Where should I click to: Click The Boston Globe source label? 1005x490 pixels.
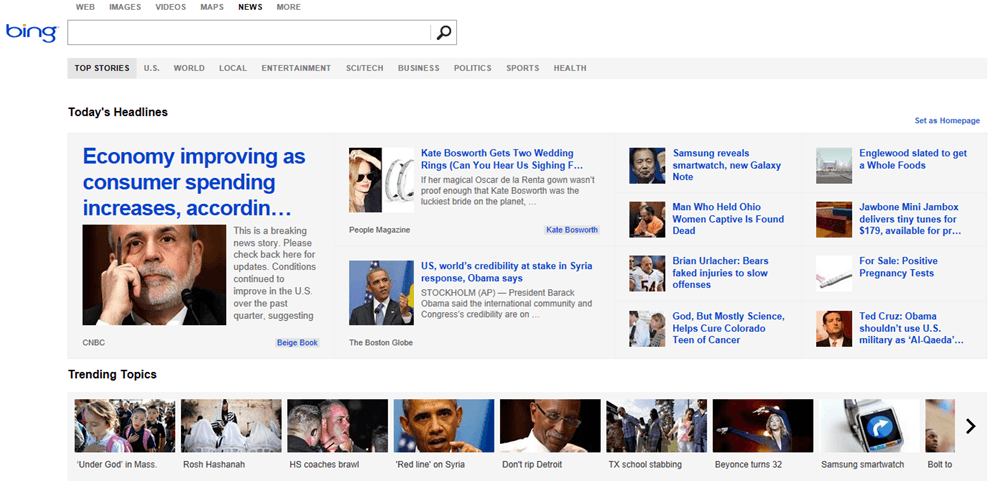click(381, 342)
